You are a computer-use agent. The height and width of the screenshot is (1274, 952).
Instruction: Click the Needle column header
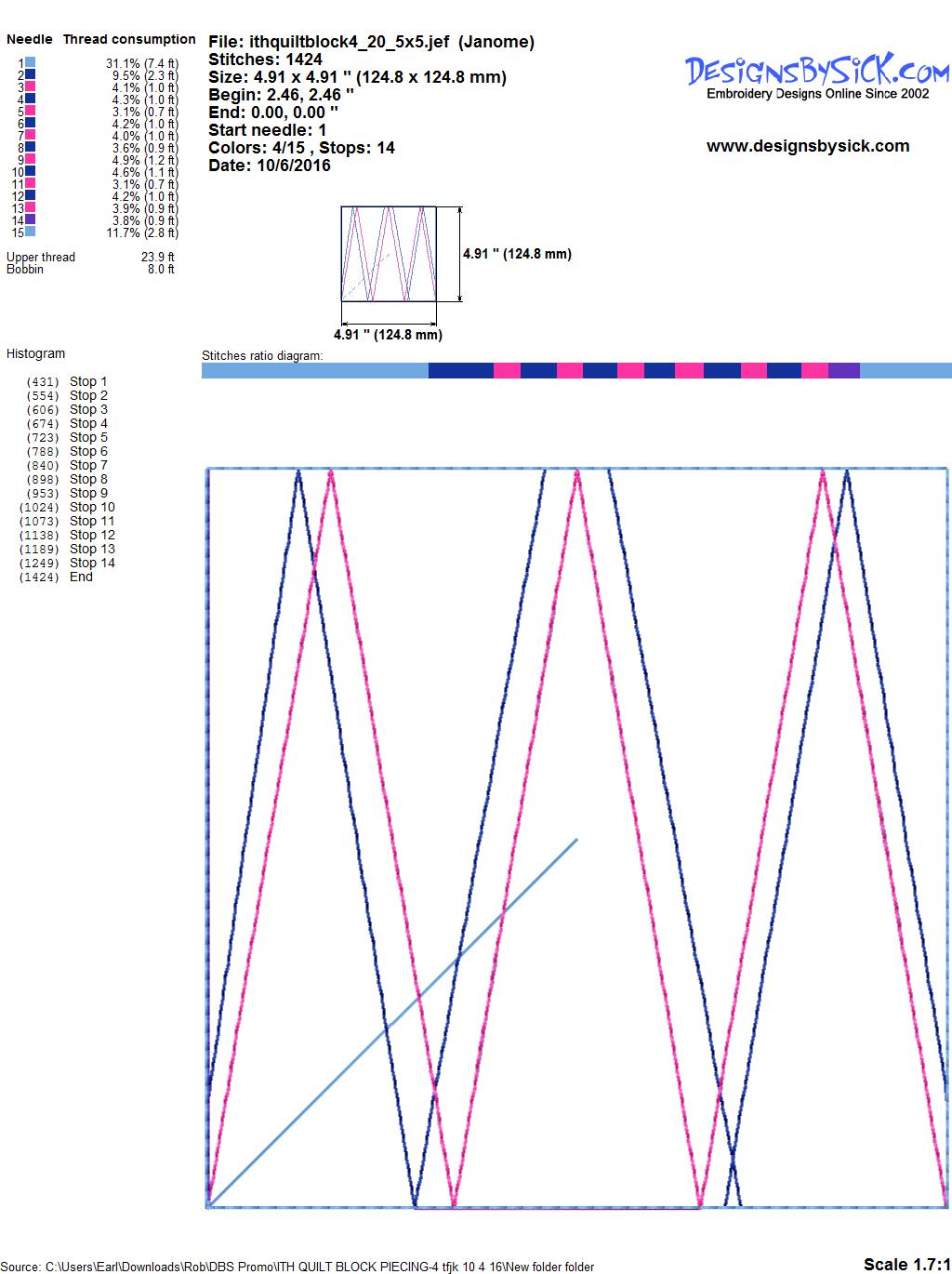30,39
